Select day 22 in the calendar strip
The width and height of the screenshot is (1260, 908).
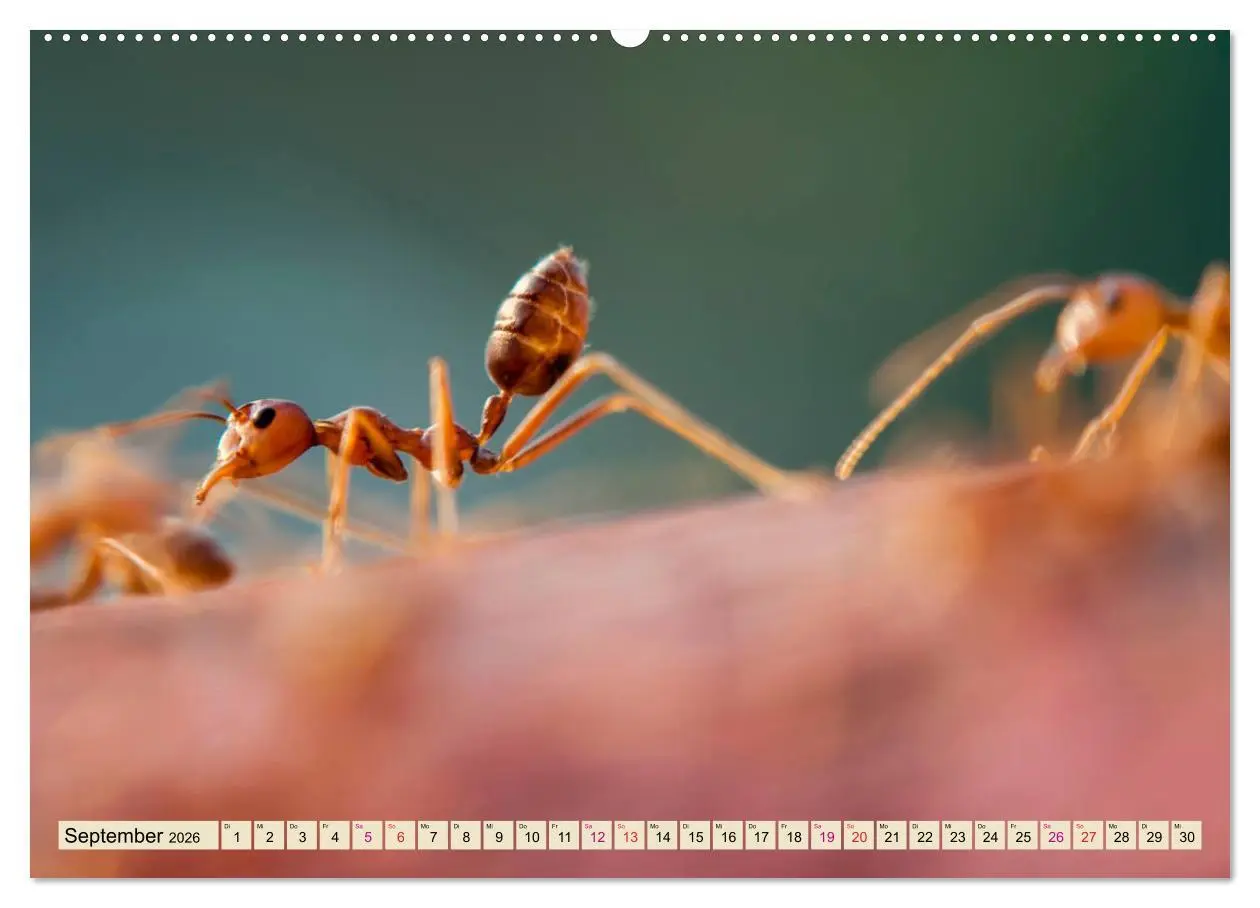click(924, 836)
